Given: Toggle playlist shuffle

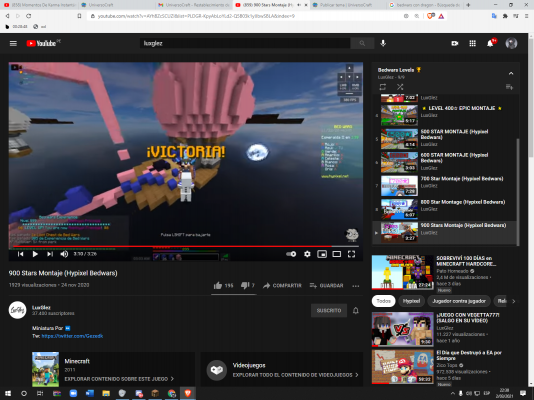Looking at the screenshot, I should click(400, 87).
